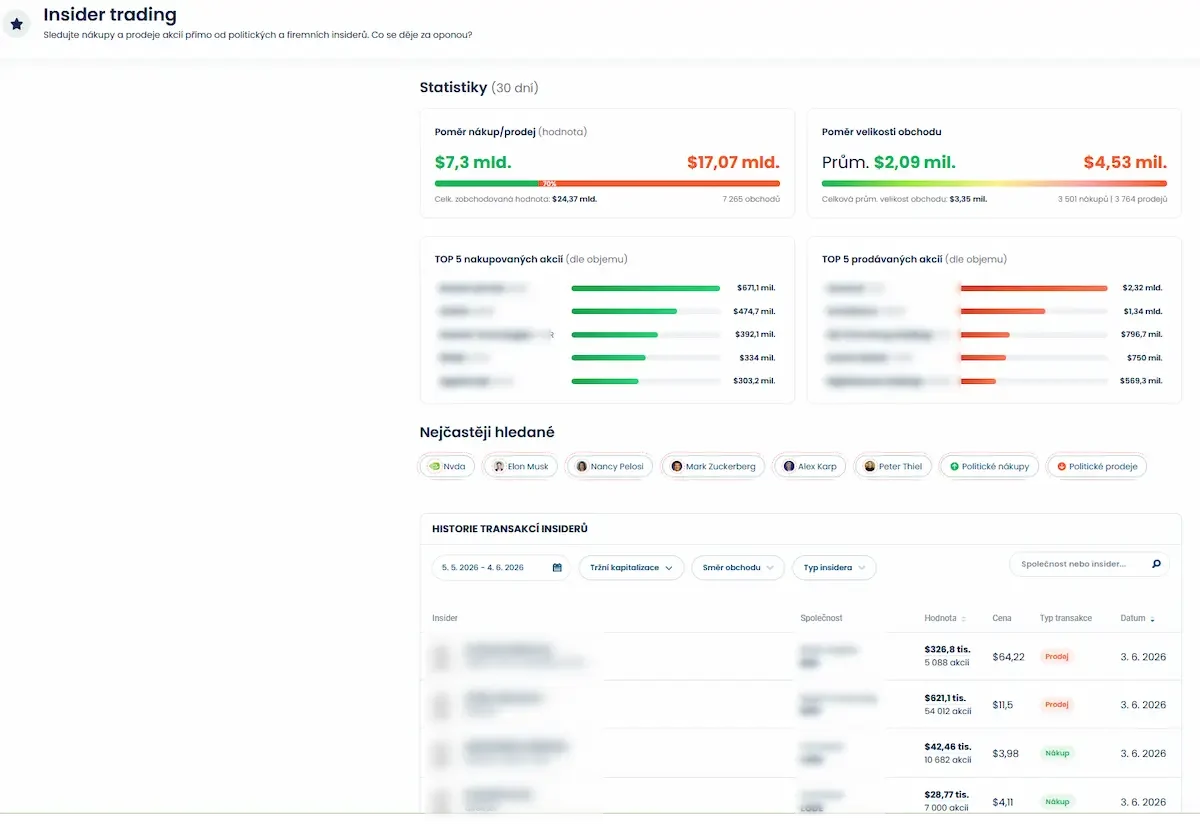This screenshot has width=1200, height=825.
Task: Click the $4,53 mil. average sell size
Action: coord(1125,162)
